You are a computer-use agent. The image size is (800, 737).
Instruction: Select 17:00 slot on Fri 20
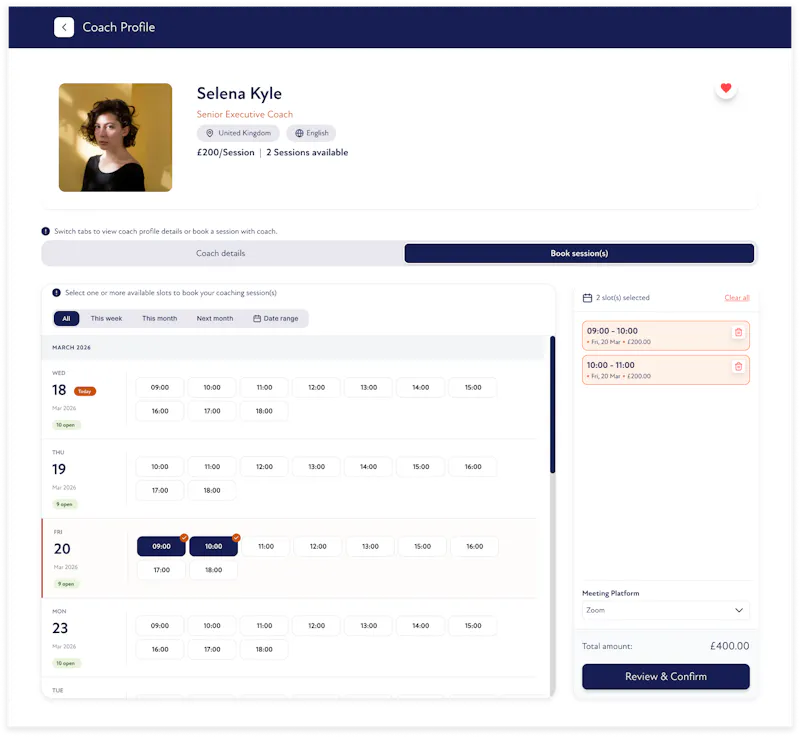point(161,570)
